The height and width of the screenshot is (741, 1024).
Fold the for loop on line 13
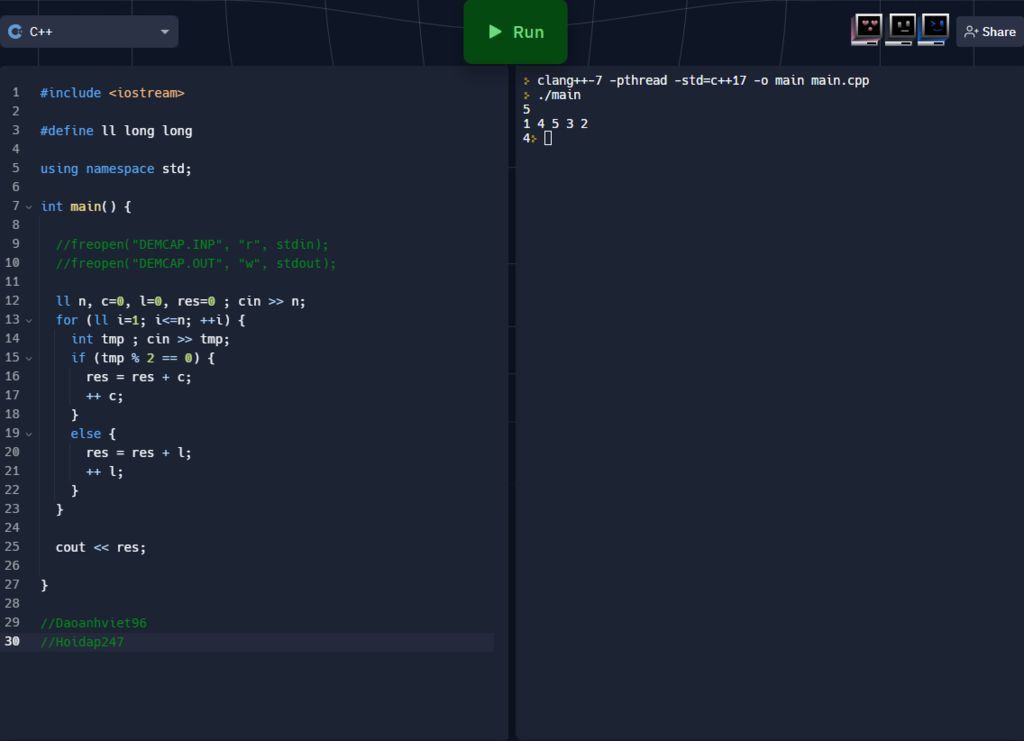[x=28, y=320]
